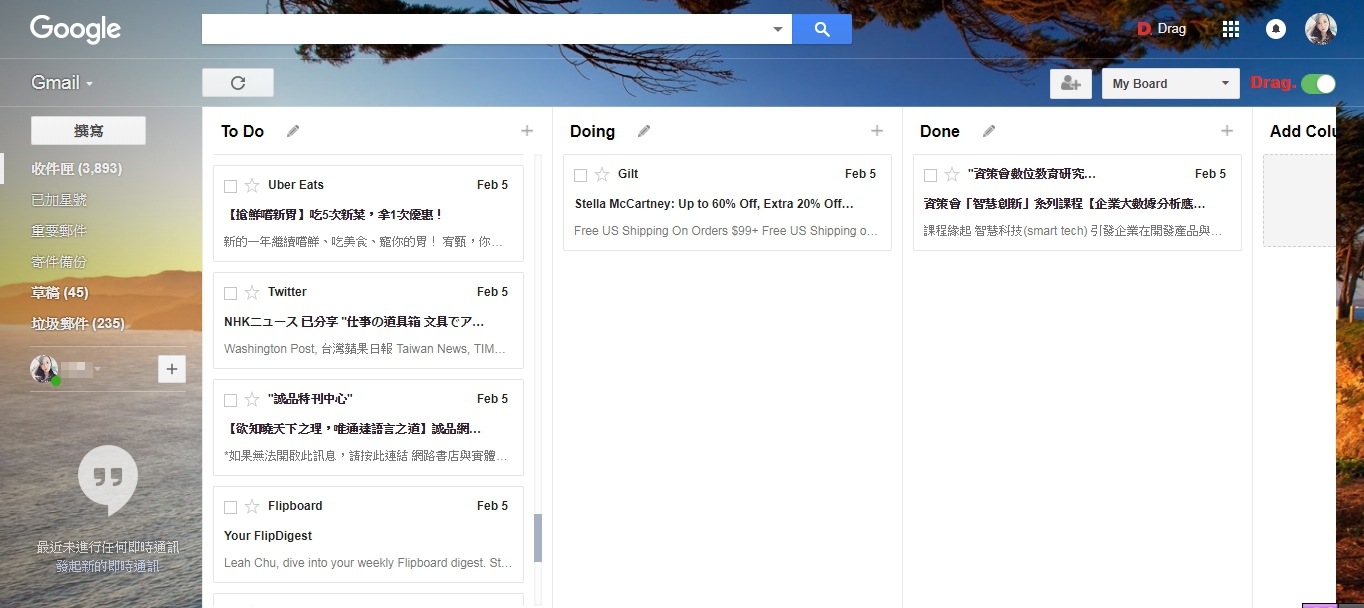Click the Hangouts user avatar

(44, 369)
